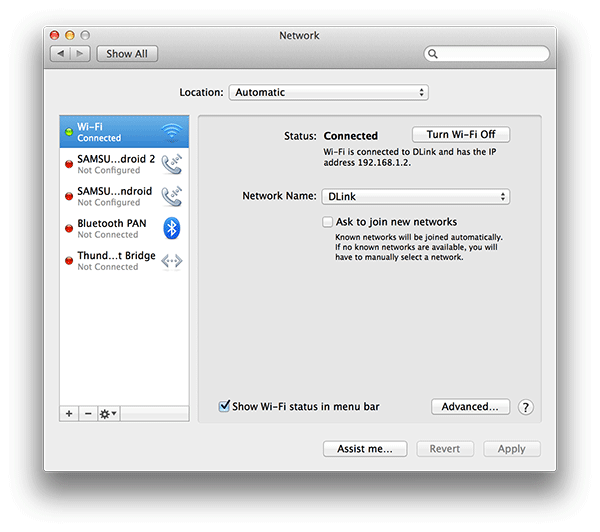Uncheck Show Wi-Fi status in menu bar

pos(224,406)
